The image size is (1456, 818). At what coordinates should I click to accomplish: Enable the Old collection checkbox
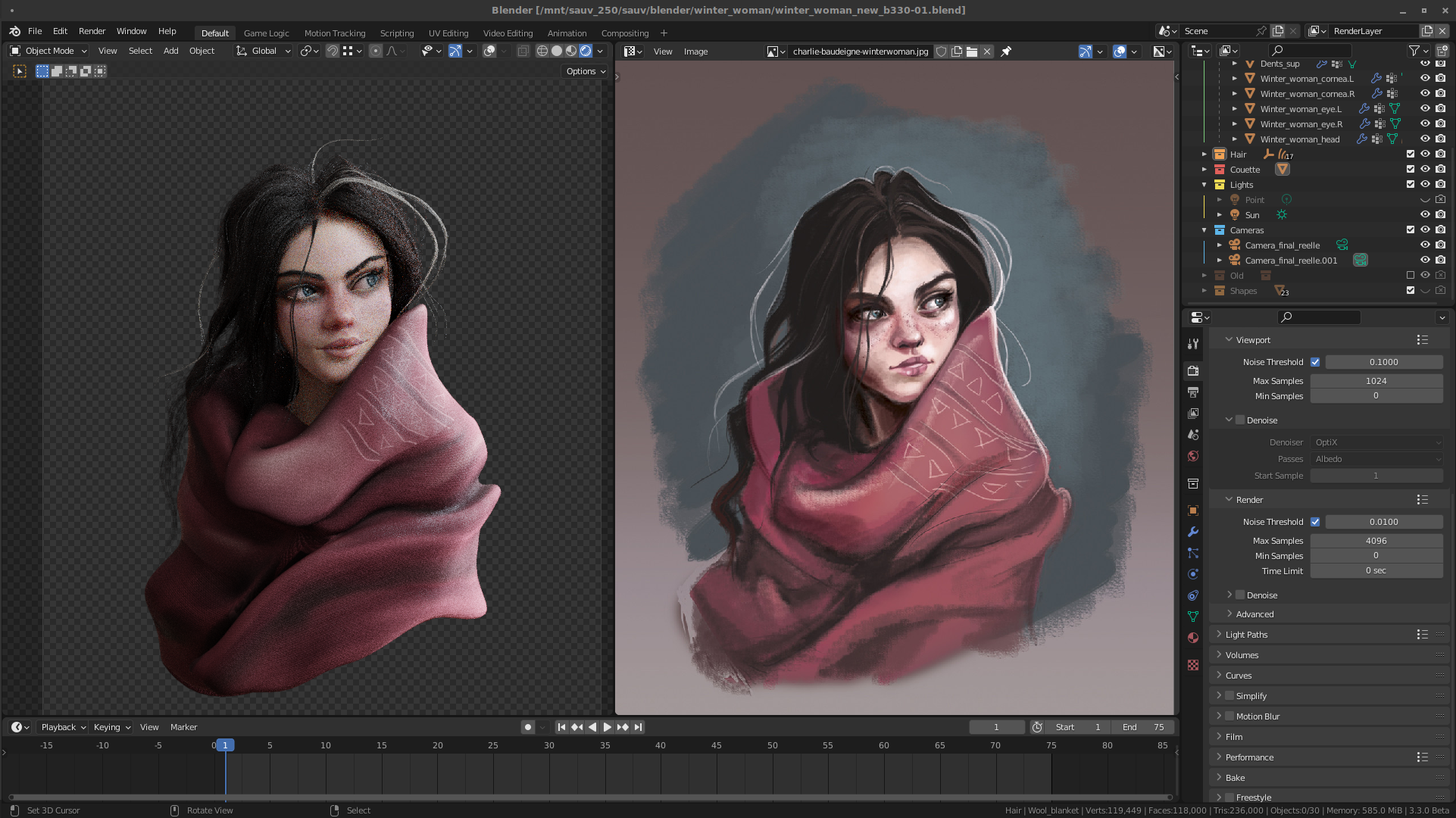[1411, 276]
